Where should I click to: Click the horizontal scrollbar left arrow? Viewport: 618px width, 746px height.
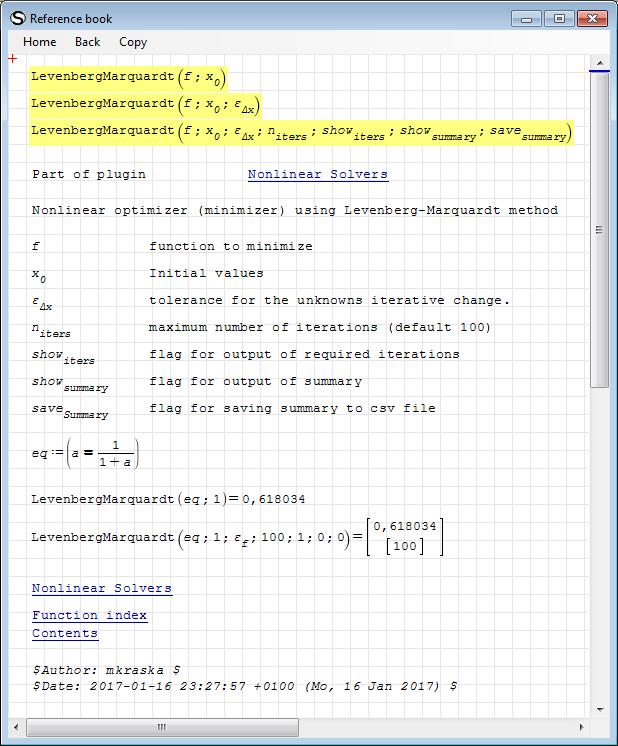point(15,727)
